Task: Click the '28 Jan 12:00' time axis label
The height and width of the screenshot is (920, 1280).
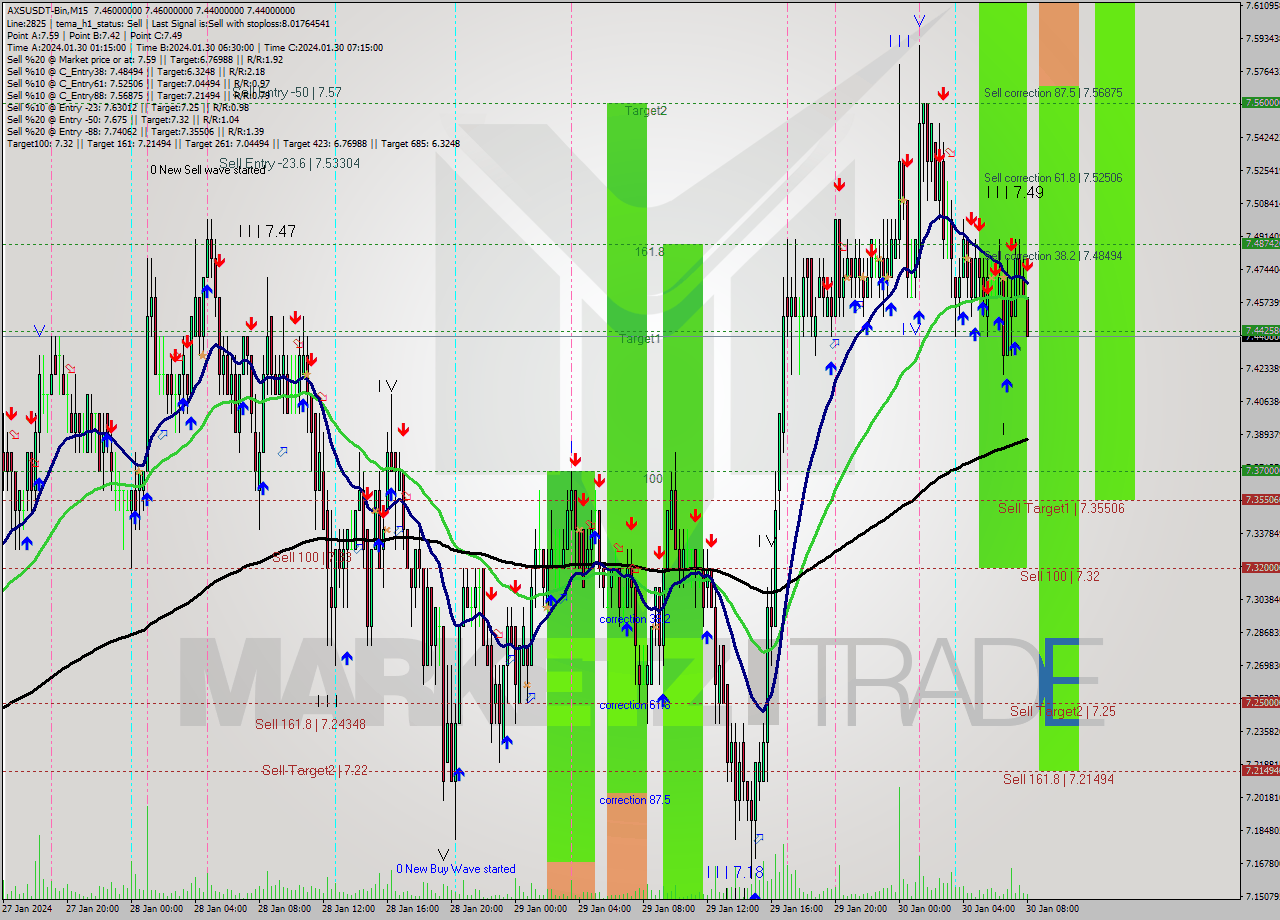Action: [350, 909]
